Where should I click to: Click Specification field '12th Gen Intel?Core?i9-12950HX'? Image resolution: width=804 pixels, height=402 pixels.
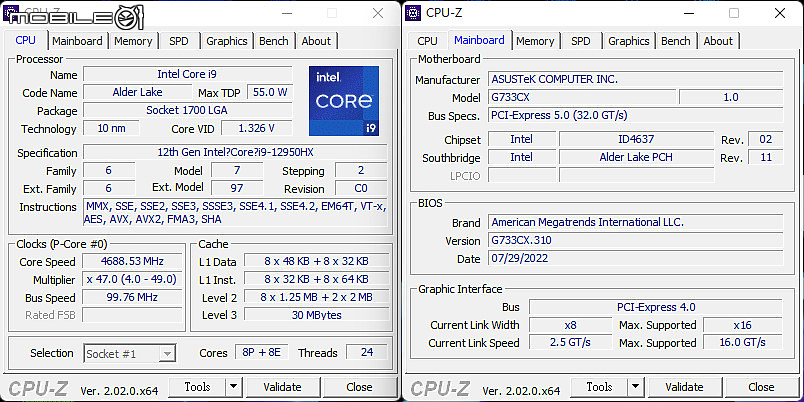click(x=235, y=152)
